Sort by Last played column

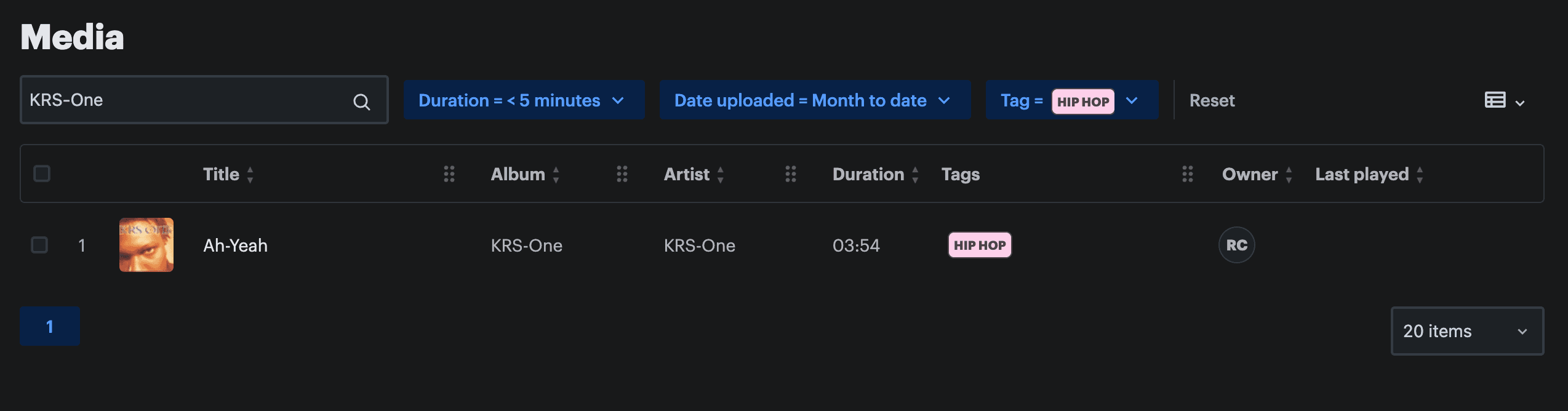pyautogui.click(x=1420, y=175)
